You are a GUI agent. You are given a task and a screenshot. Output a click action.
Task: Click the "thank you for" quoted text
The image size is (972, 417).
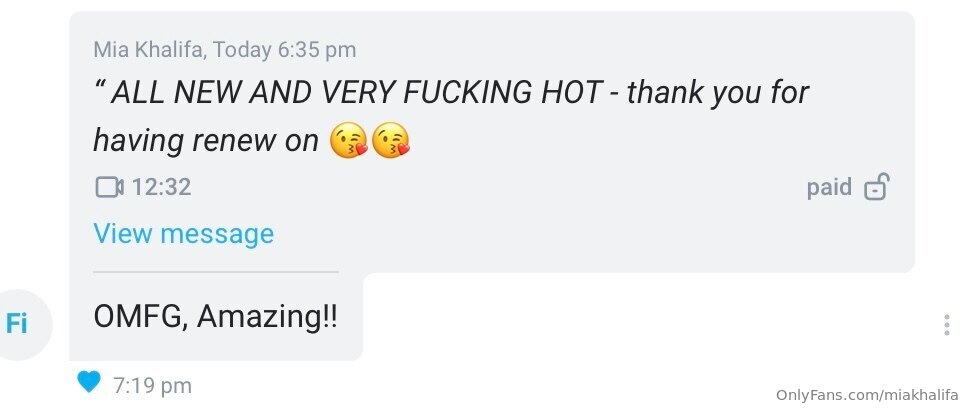(x=717, y=93)
